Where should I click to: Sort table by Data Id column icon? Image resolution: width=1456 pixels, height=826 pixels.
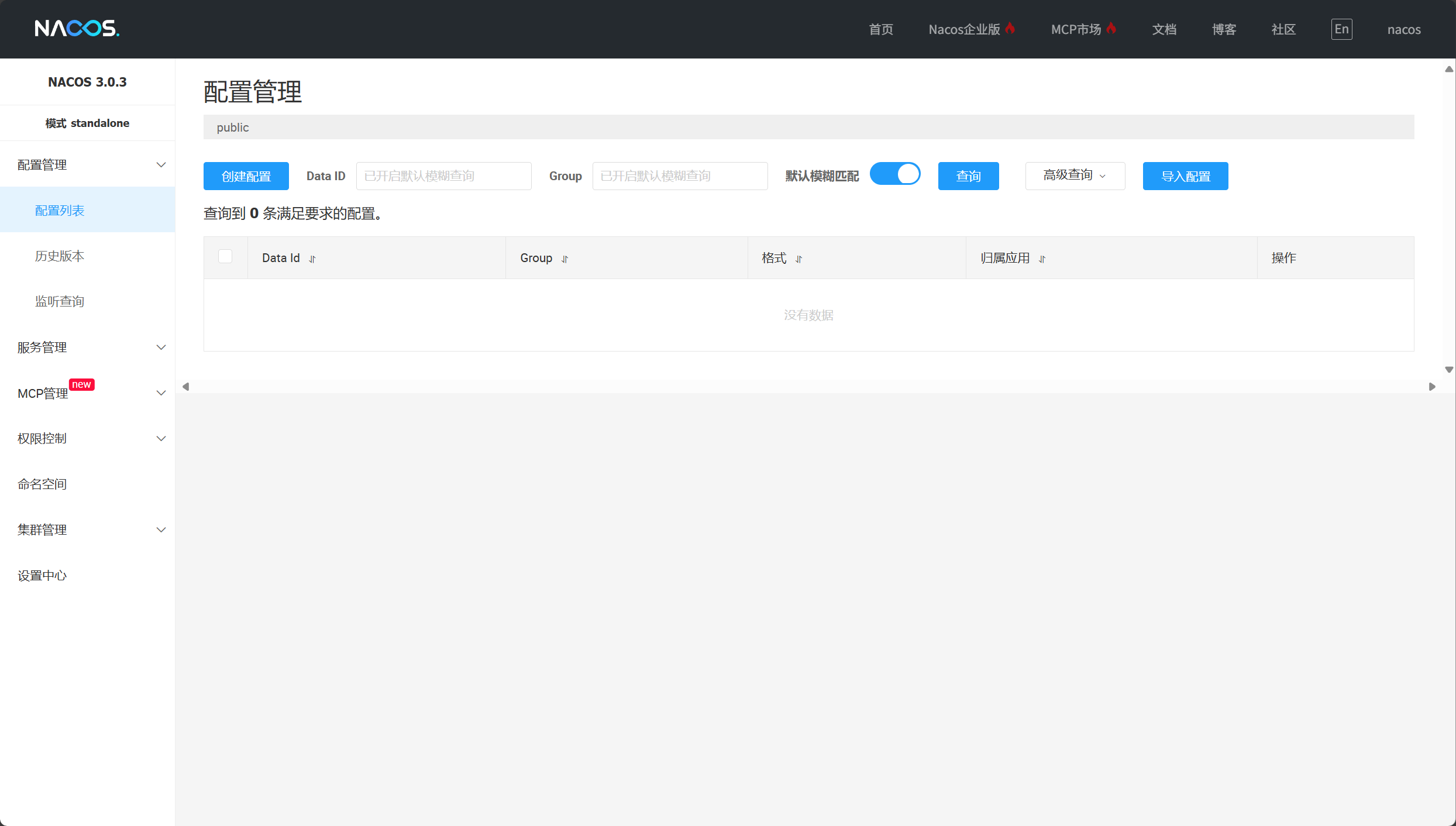pos(312,259)
